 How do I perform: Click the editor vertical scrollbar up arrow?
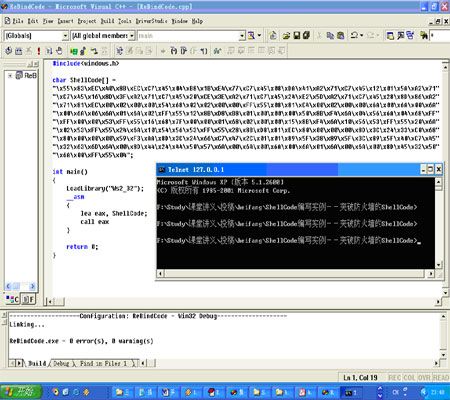tap(445, 67)
